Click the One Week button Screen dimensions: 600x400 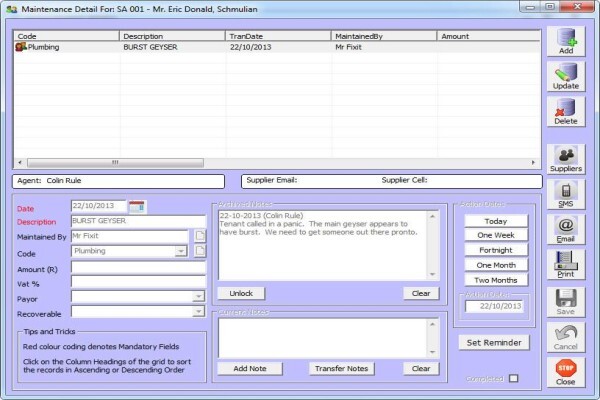(496, 235)
